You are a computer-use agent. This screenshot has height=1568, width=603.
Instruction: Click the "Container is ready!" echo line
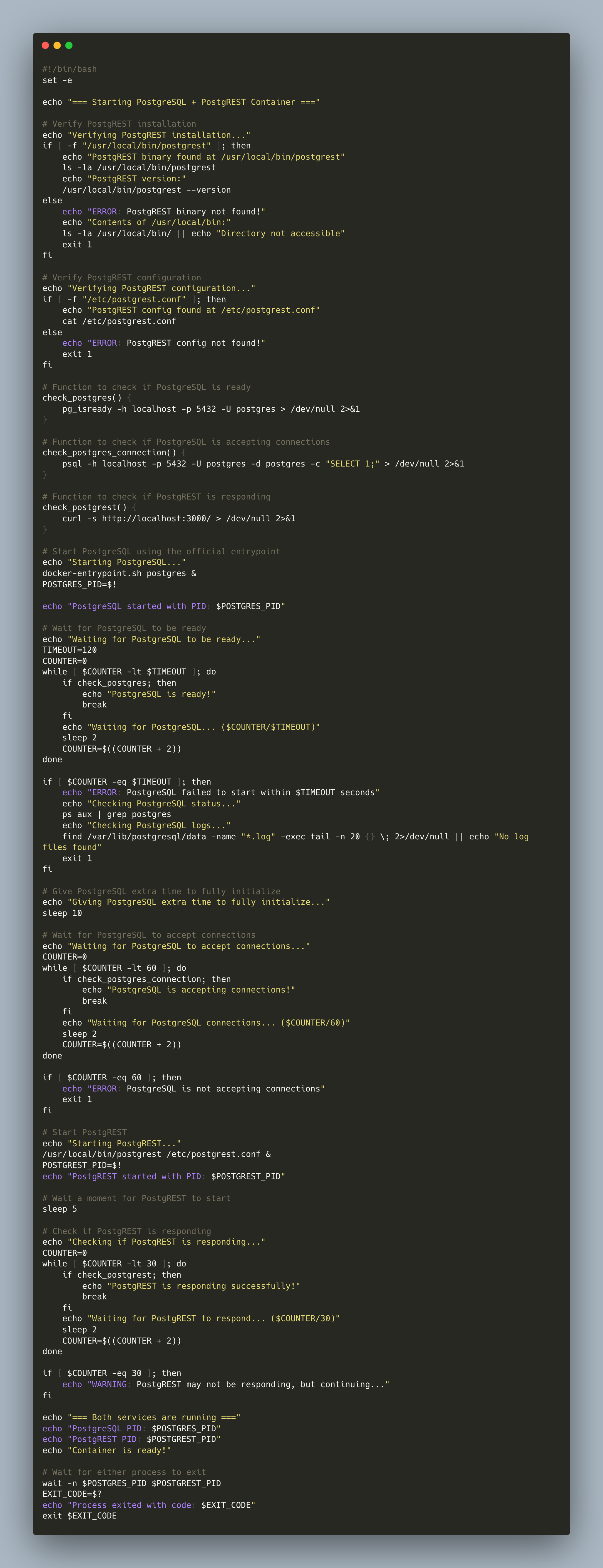tap(107, 1450)
